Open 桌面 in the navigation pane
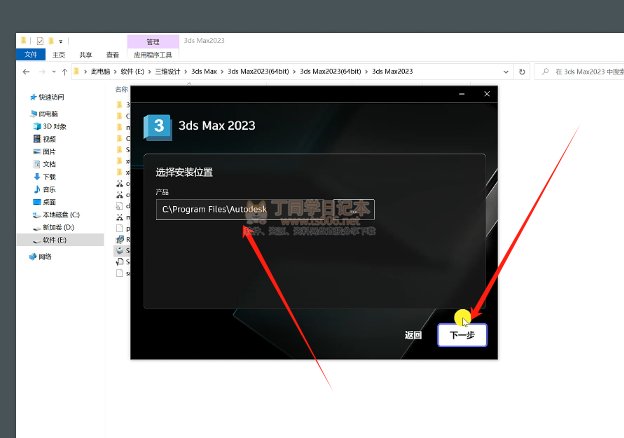The height and width of the screenshot is (438, 624). (49, 202)
